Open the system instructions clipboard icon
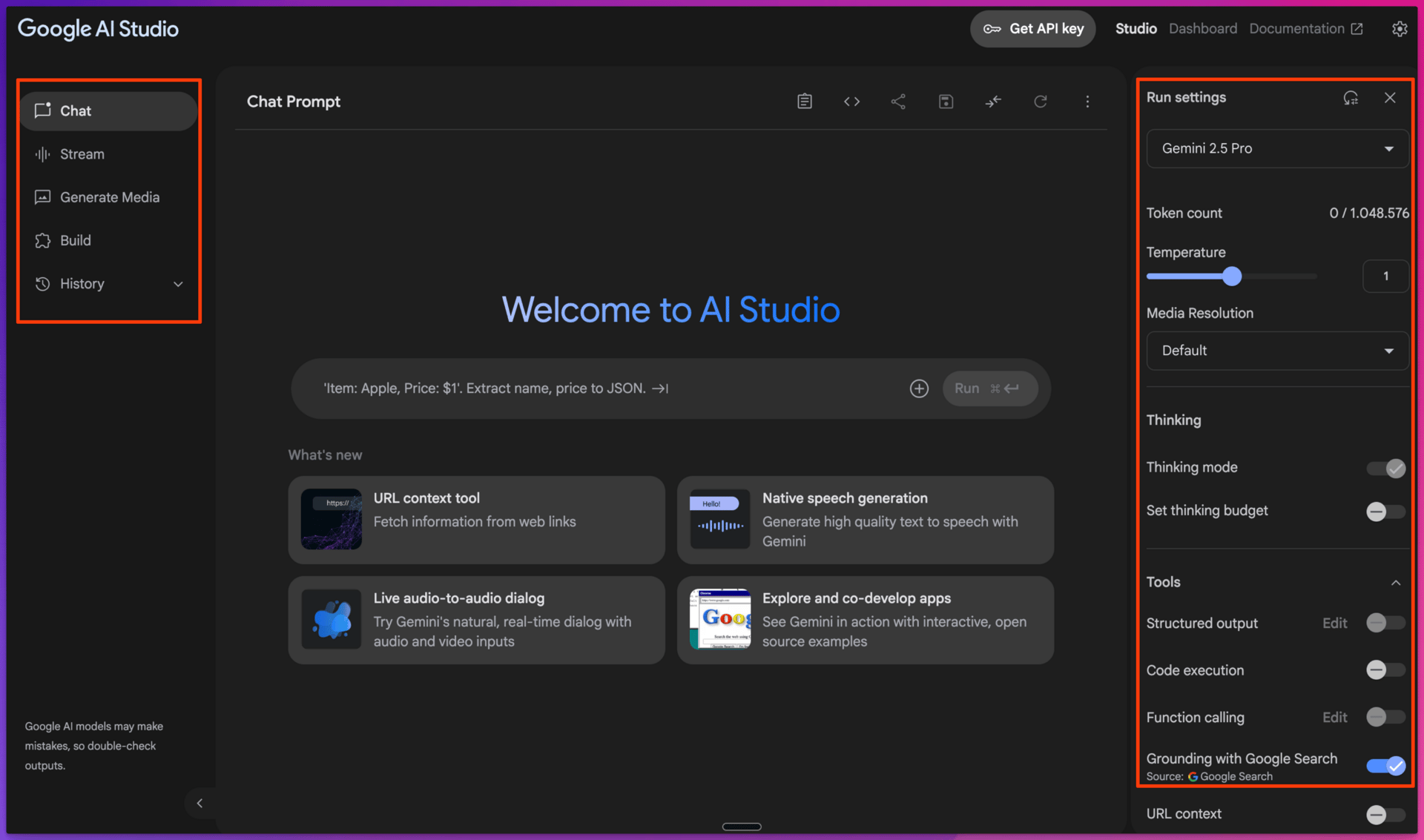This screenshot has width=1424, height=840. pos(805,102)
